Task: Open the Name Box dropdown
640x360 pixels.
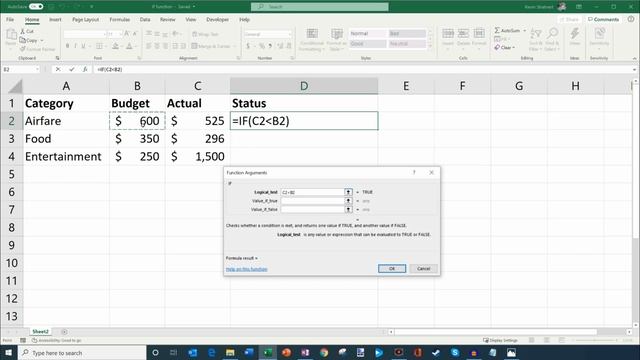Action: coord(38,69)
